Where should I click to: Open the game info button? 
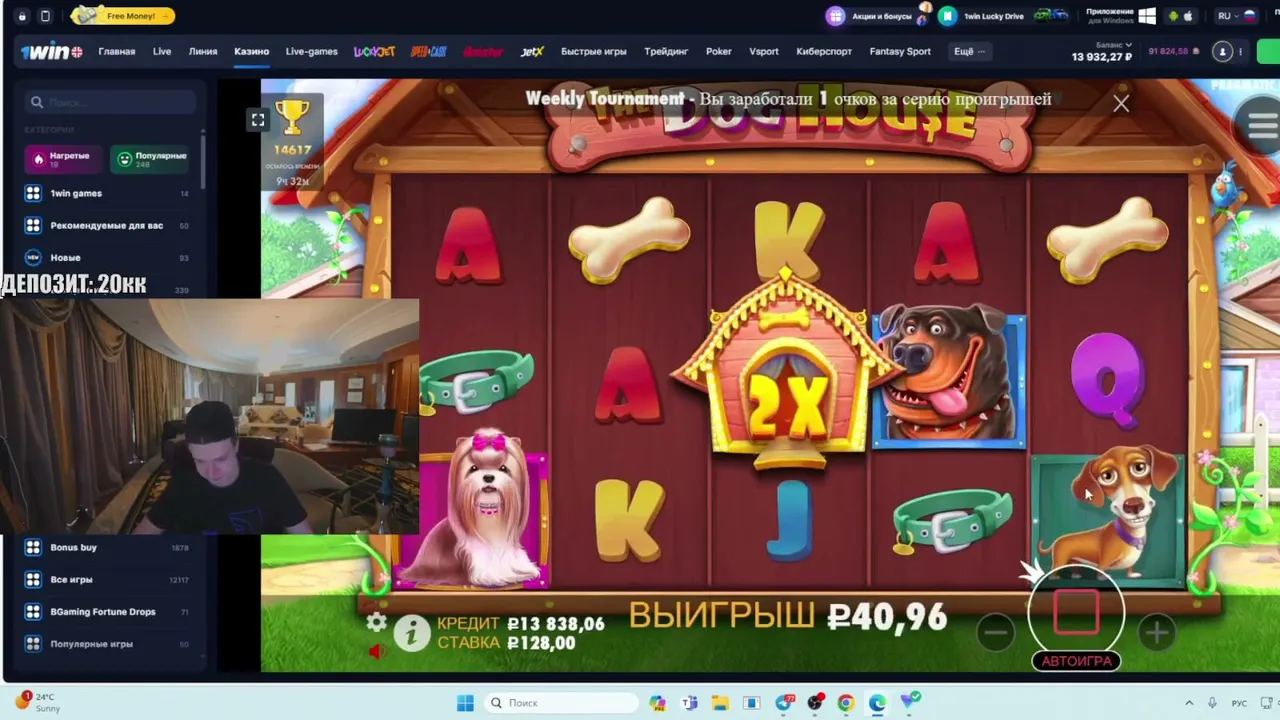(411, 632)
